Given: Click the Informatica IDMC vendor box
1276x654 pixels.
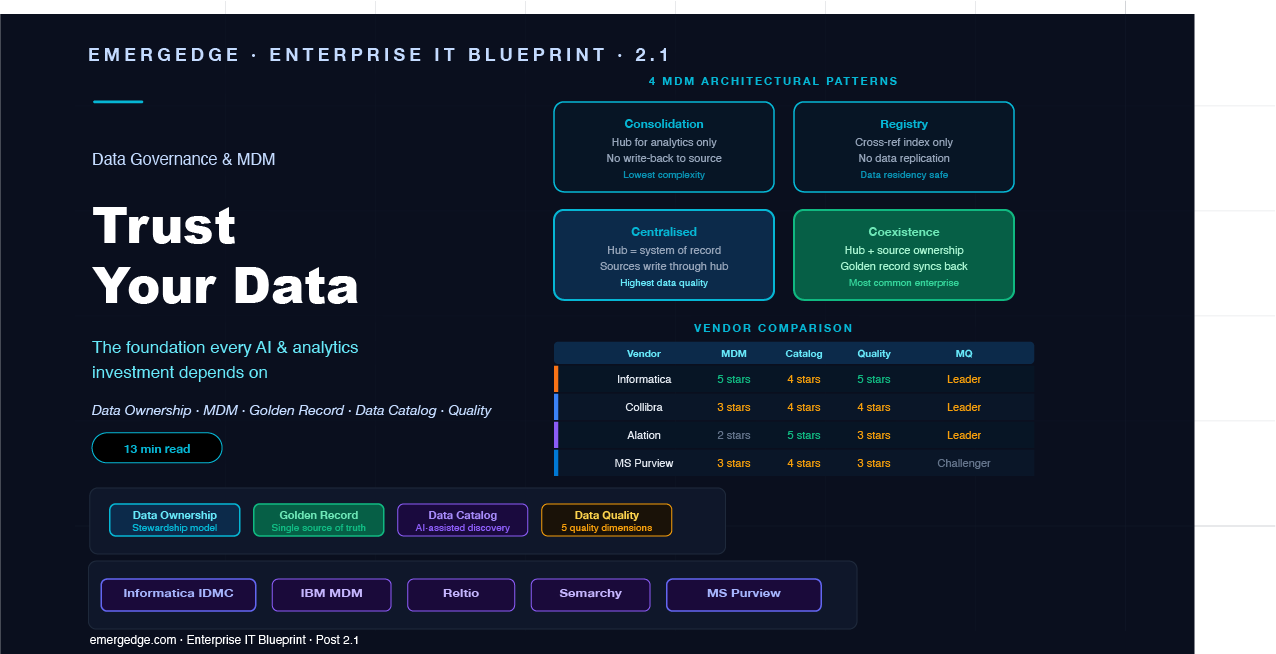Looking at the screenshot, I should [179, 595].
